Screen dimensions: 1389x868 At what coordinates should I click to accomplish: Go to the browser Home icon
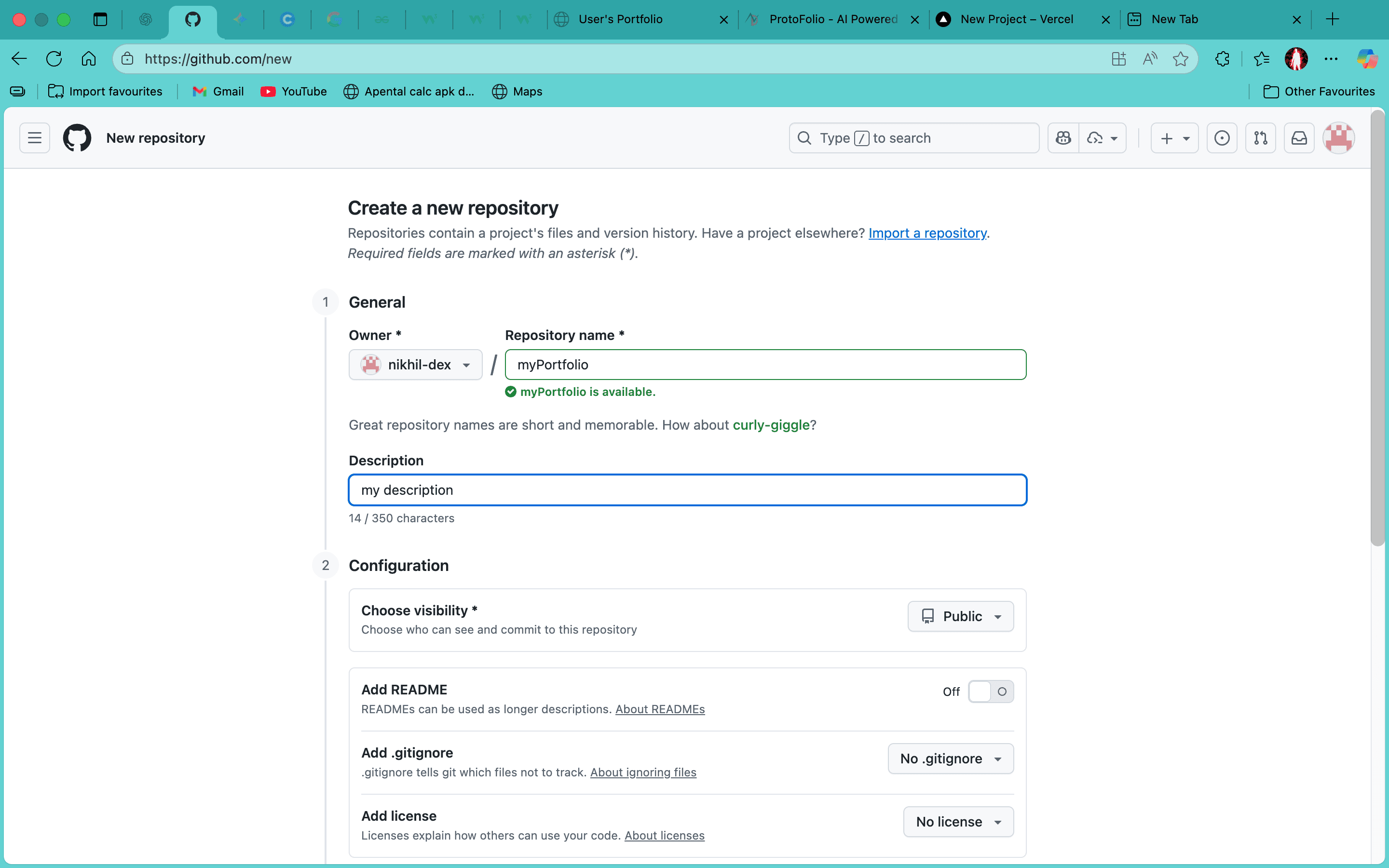(x=88, y=58)
